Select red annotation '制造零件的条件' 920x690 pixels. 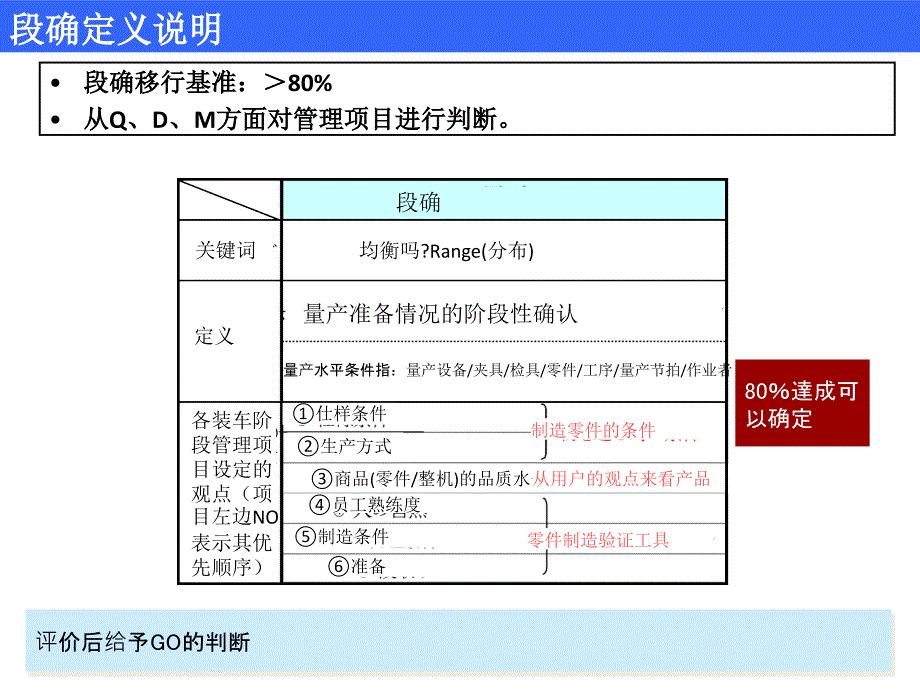pyautogui.click(x=593, y=430)
